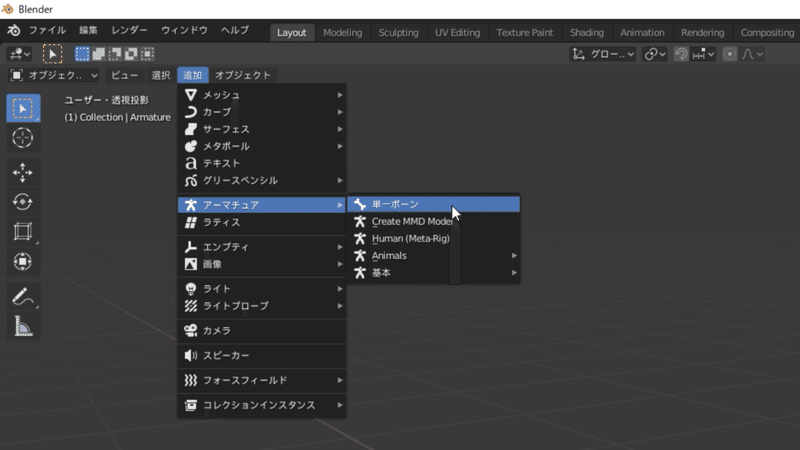Choose Human (Meta-Rig) entry
800x450 pixels.
[434, 239]
